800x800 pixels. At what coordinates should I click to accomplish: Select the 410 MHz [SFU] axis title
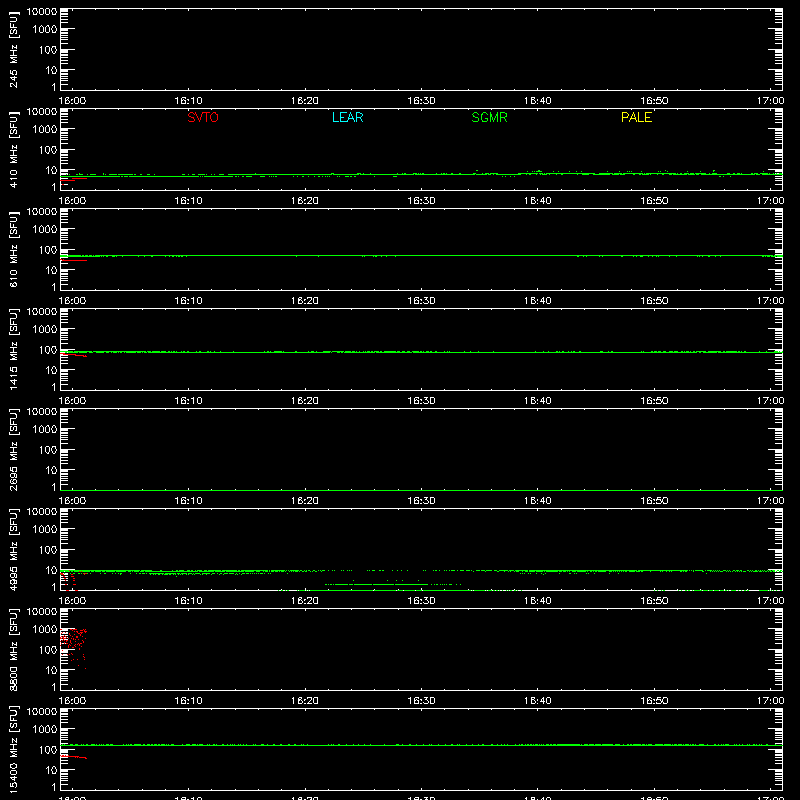(x=13, y=149)
